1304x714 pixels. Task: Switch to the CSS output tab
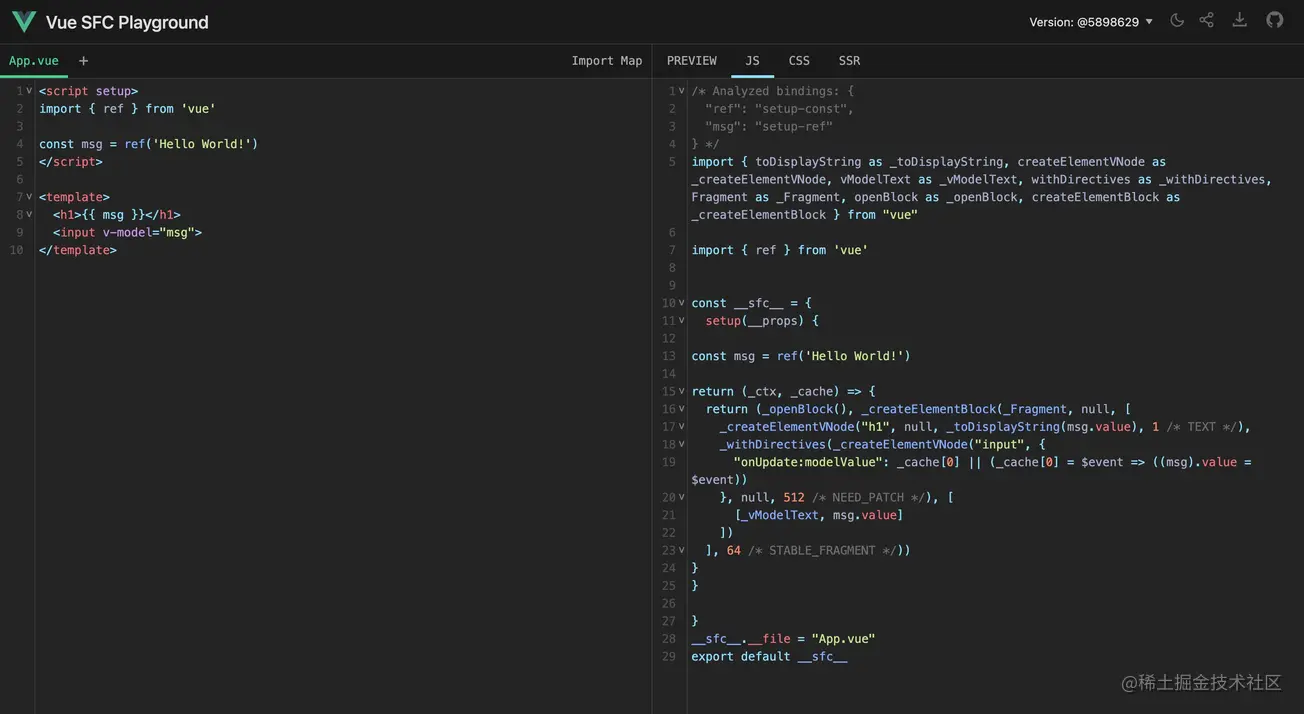tap(799, 61)
